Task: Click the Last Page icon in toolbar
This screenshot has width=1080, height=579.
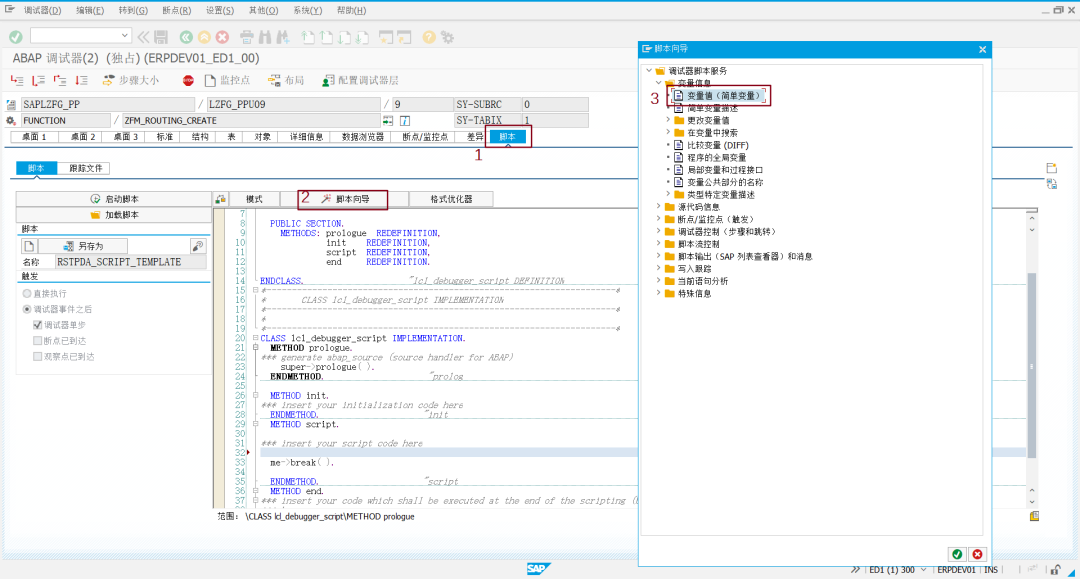Action: 362,37
